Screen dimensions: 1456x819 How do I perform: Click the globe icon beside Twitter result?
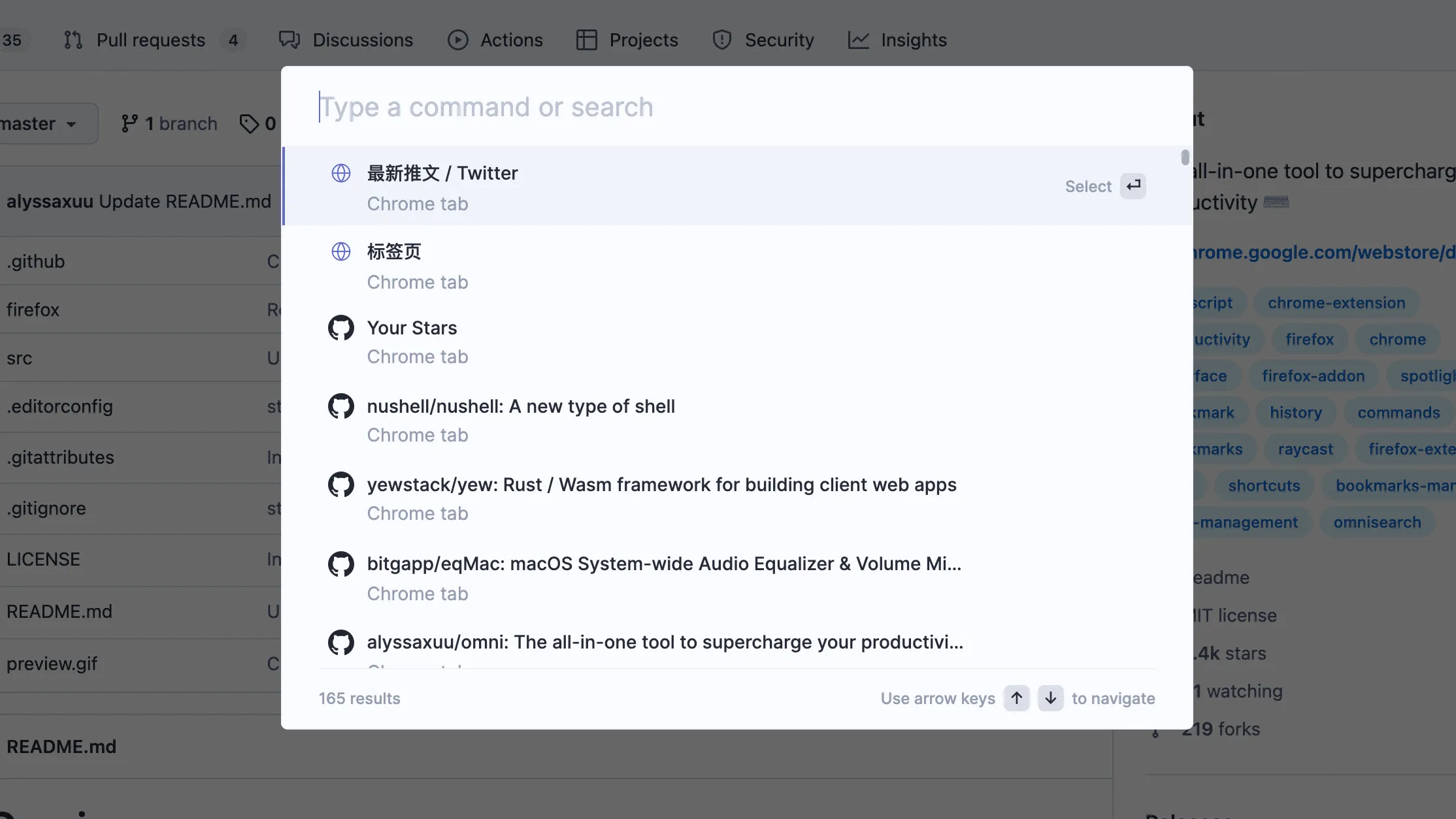pos(341,173)
